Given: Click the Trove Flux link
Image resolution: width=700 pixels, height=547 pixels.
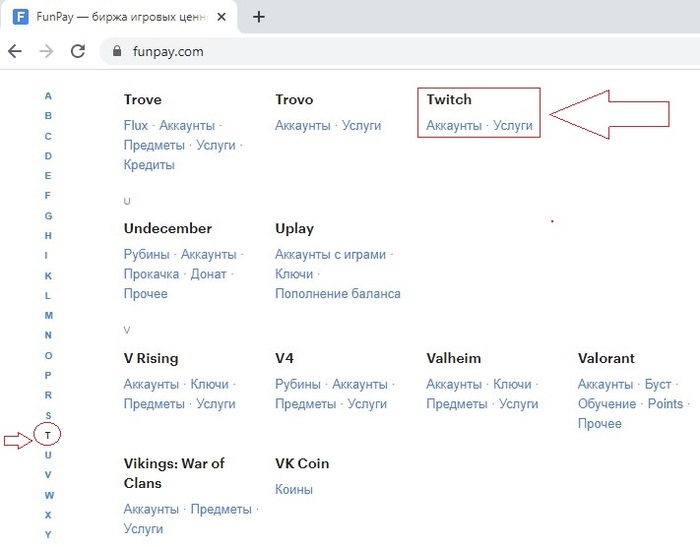Looking at the screenshot, I should click(x=136, y=126).
